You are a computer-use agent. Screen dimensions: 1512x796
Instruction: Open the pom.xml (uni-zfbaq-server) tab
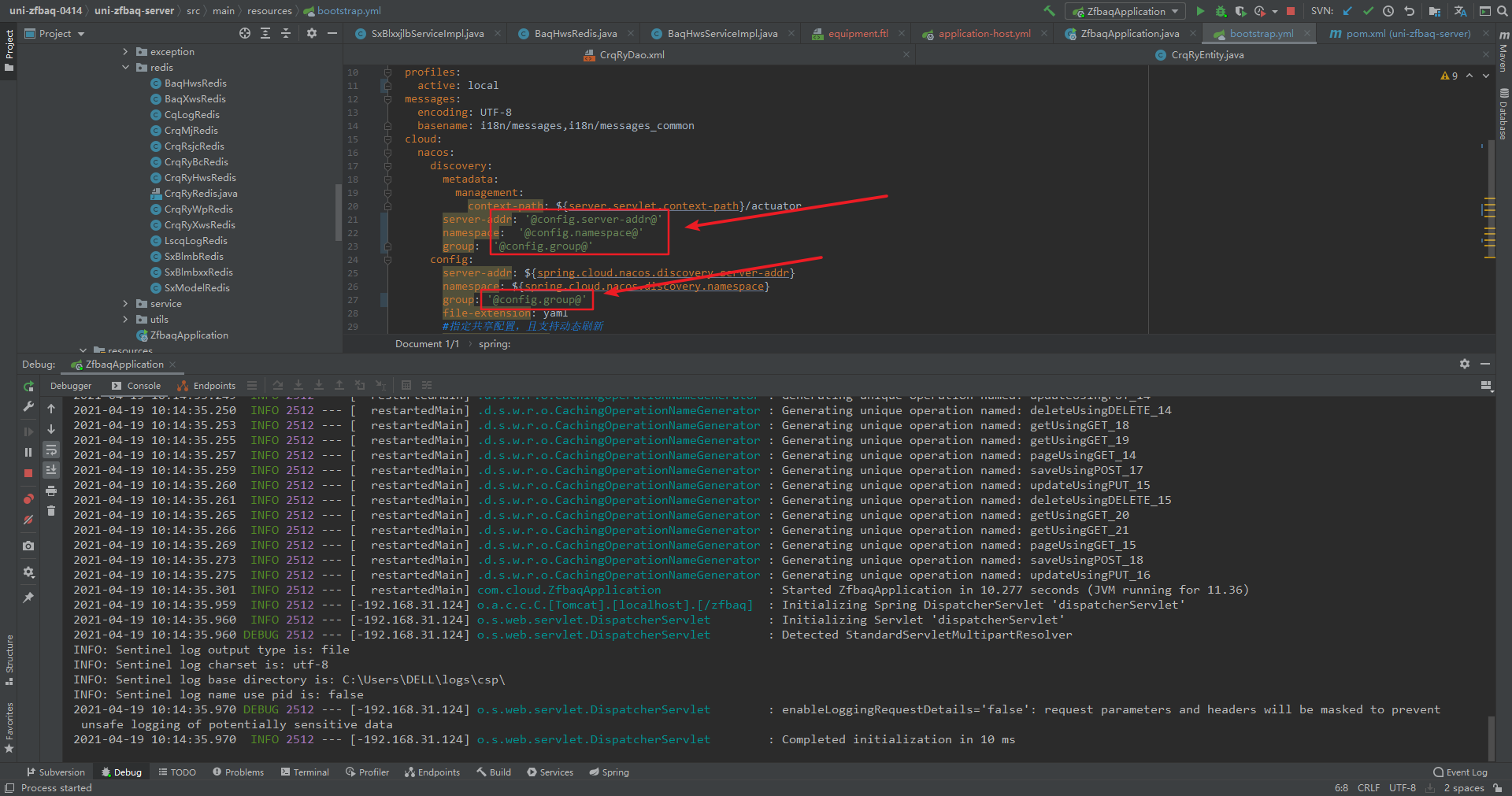click(x=1408, y=34)
